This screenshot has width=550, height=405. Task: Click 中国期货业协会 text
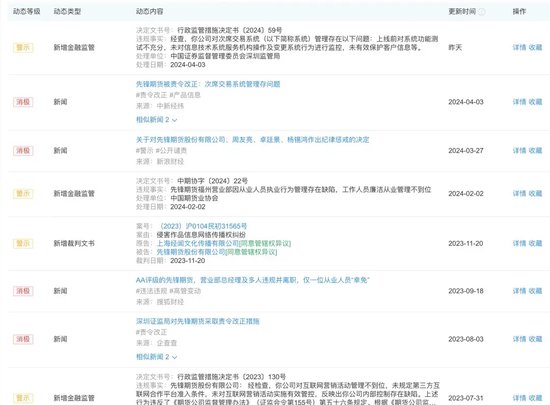pyautogui.click(x=194, y=198)
